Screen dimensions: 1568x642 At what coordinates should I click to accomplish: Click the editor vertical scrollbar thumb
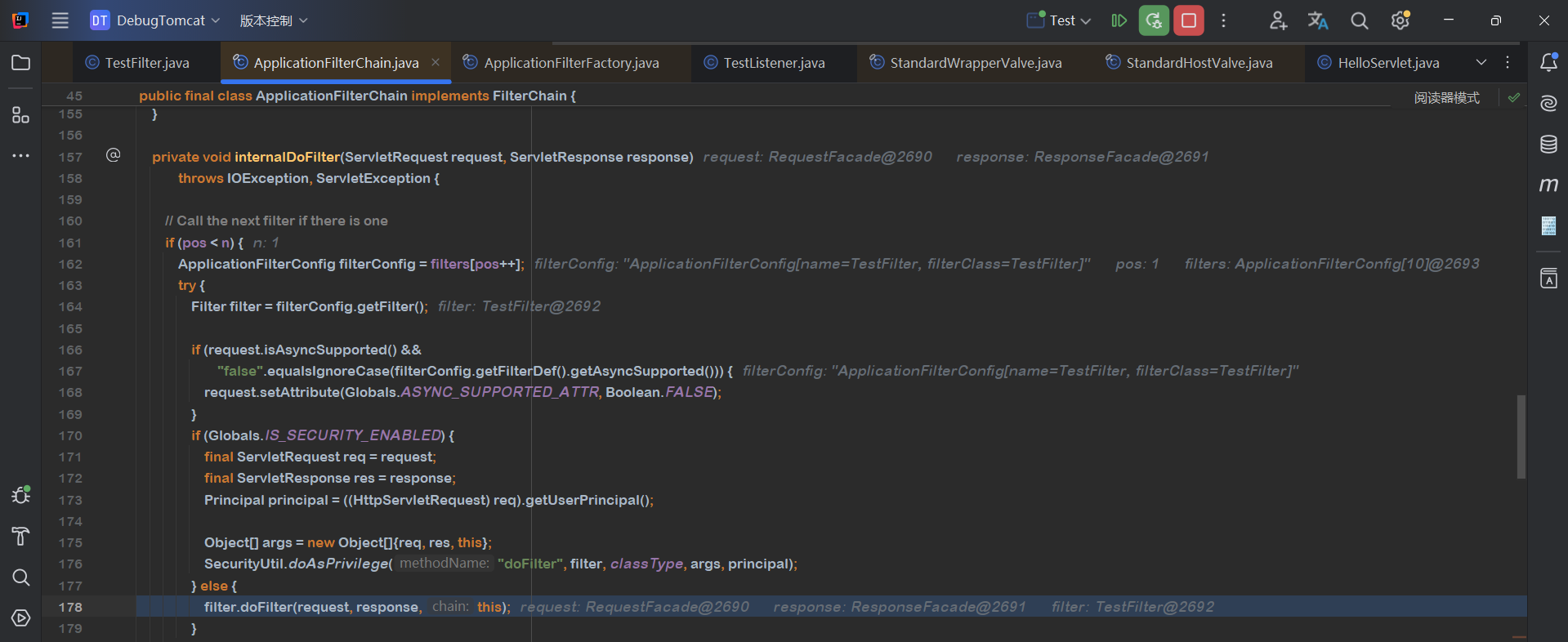point(1521,437)
